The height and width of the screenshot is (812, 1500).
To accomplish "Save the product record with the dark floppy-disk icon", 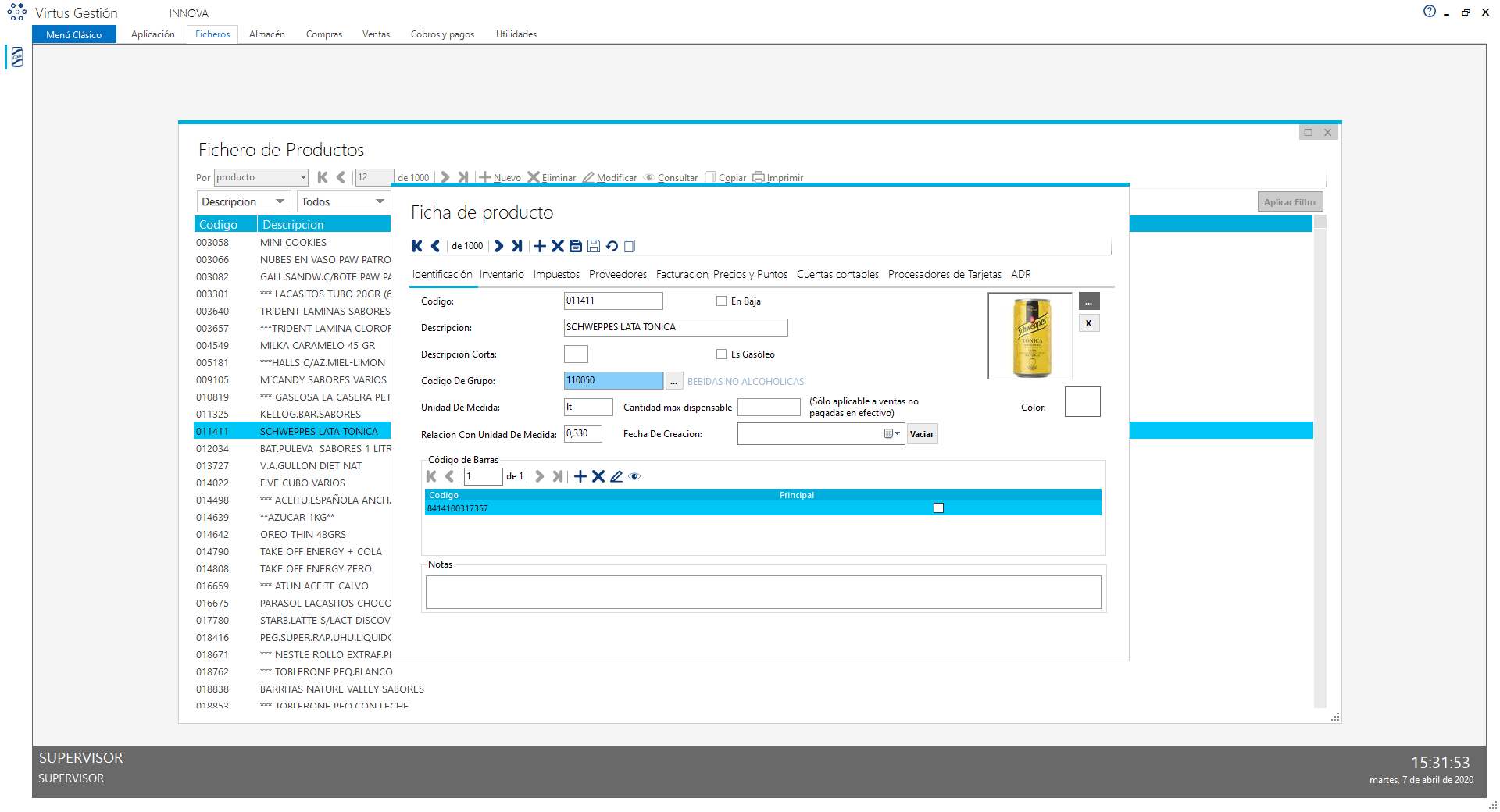I will [x=576, y=246].
